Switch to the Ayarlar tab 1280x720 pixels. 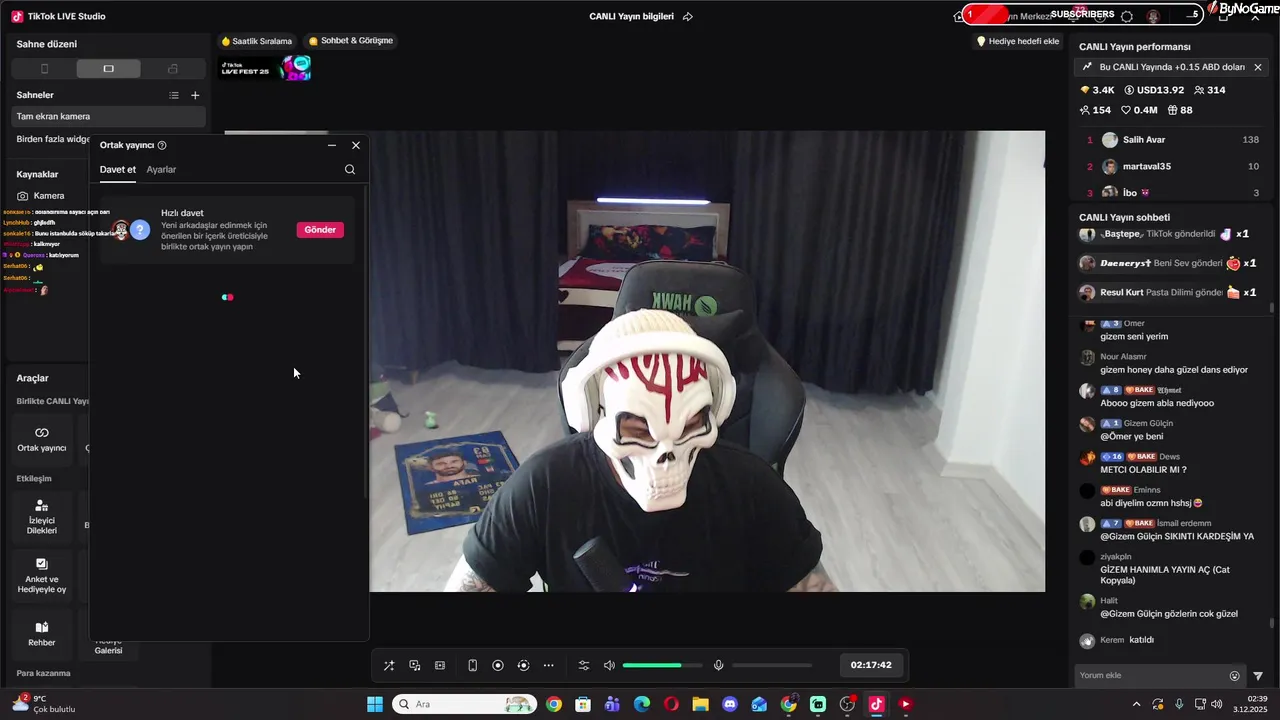161,170
